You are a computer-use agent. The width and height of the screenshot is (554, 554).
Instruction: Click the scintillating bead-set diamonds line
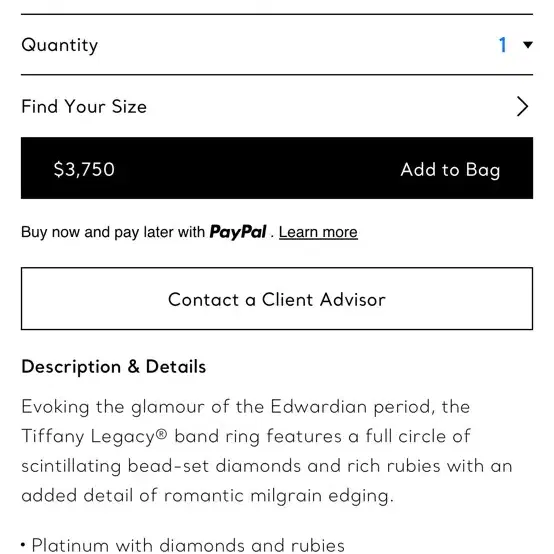click(267, 466)
